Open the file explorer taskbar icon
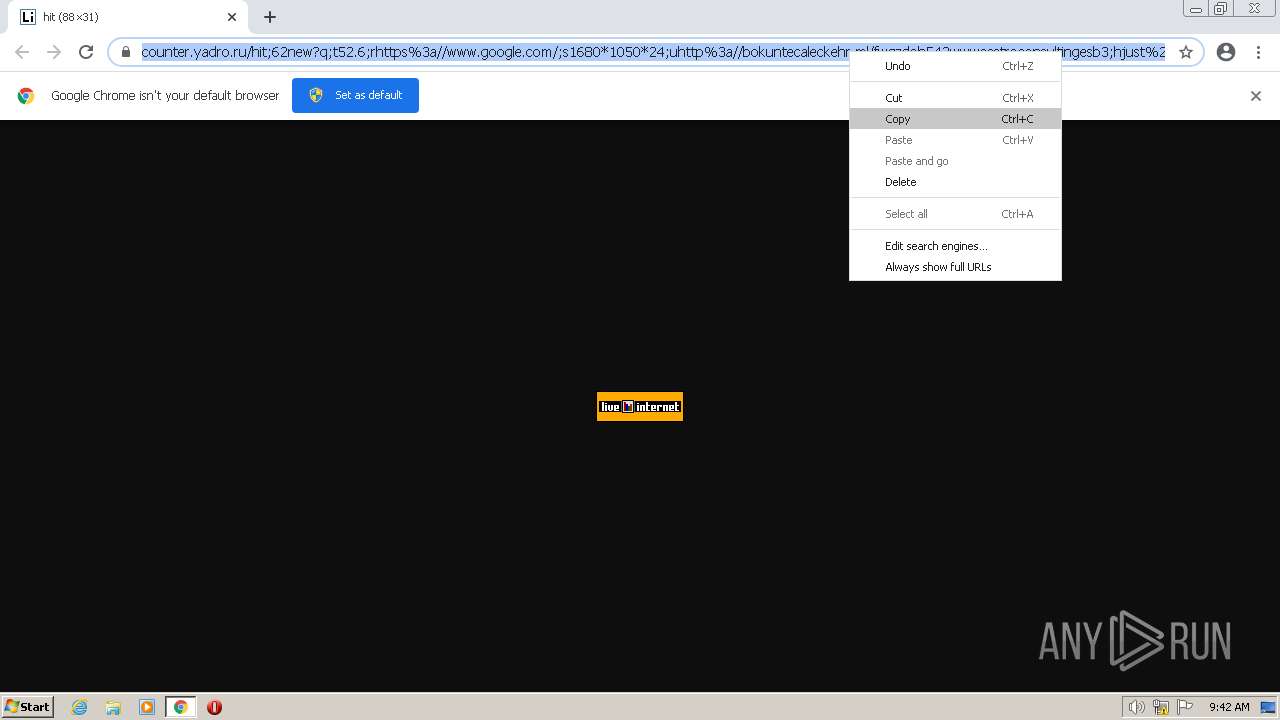 click(x=113, y=707)
